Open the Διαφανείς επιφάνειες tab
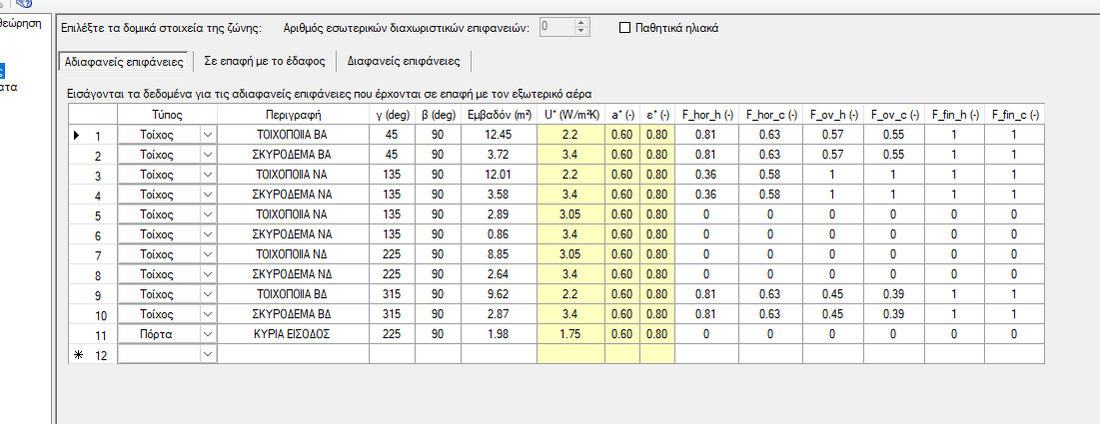1100x424 pixels. click(403, 61)
